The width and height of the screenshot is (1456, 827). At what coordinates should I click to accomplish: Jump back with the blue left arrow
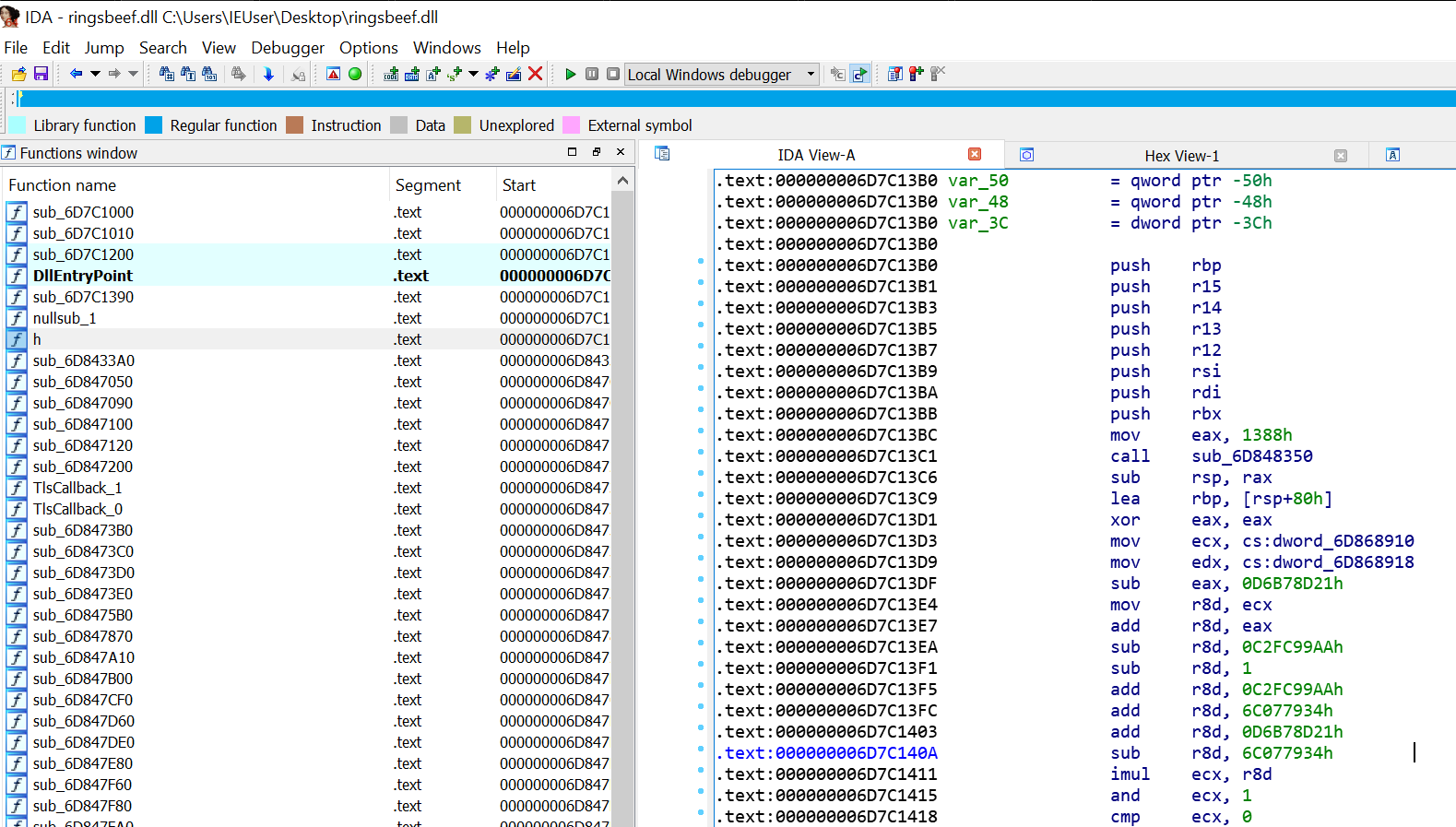pyautogui.click(x=76, y=74)
